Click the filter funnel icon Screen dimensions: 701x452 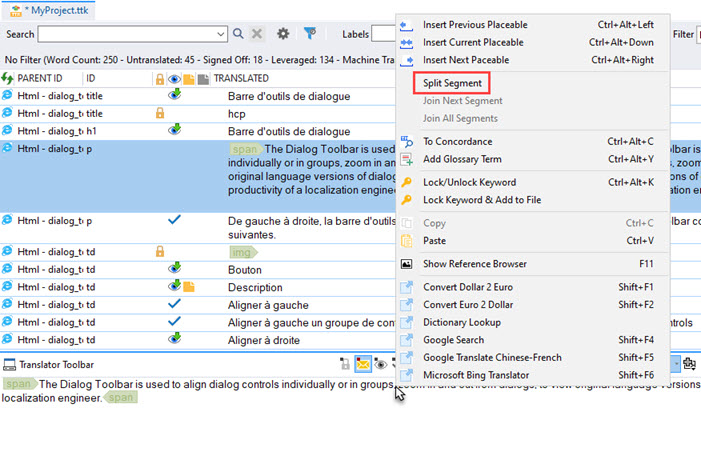coord(310,34)
